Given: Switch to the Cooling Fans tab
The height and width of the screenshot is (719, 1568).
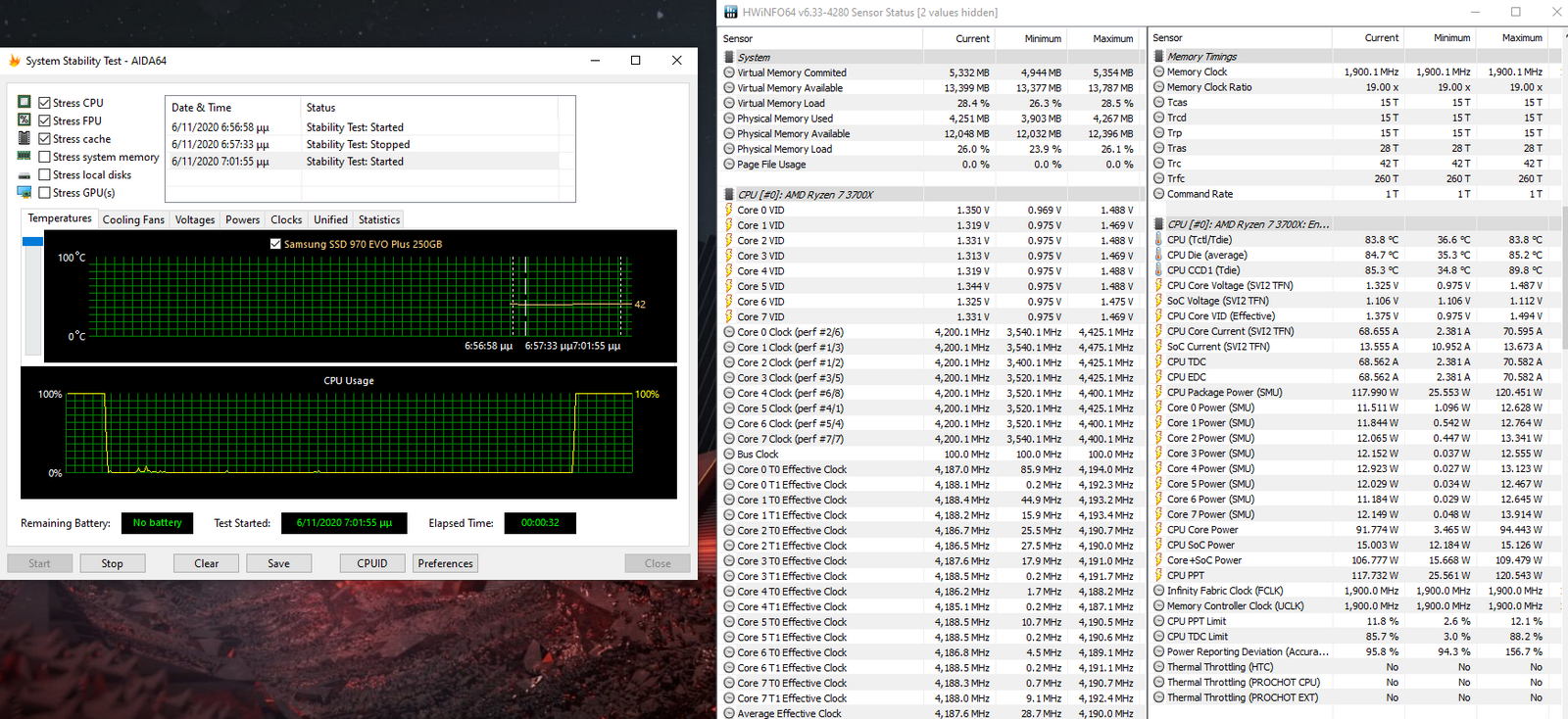Looking at the screenshot, I should 133,220.
